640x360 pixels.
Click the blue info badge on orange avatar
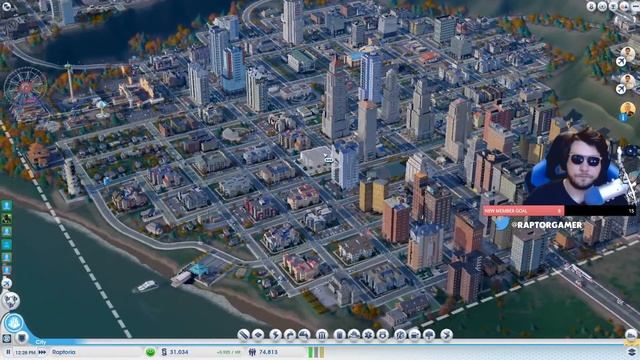point(624,118)
